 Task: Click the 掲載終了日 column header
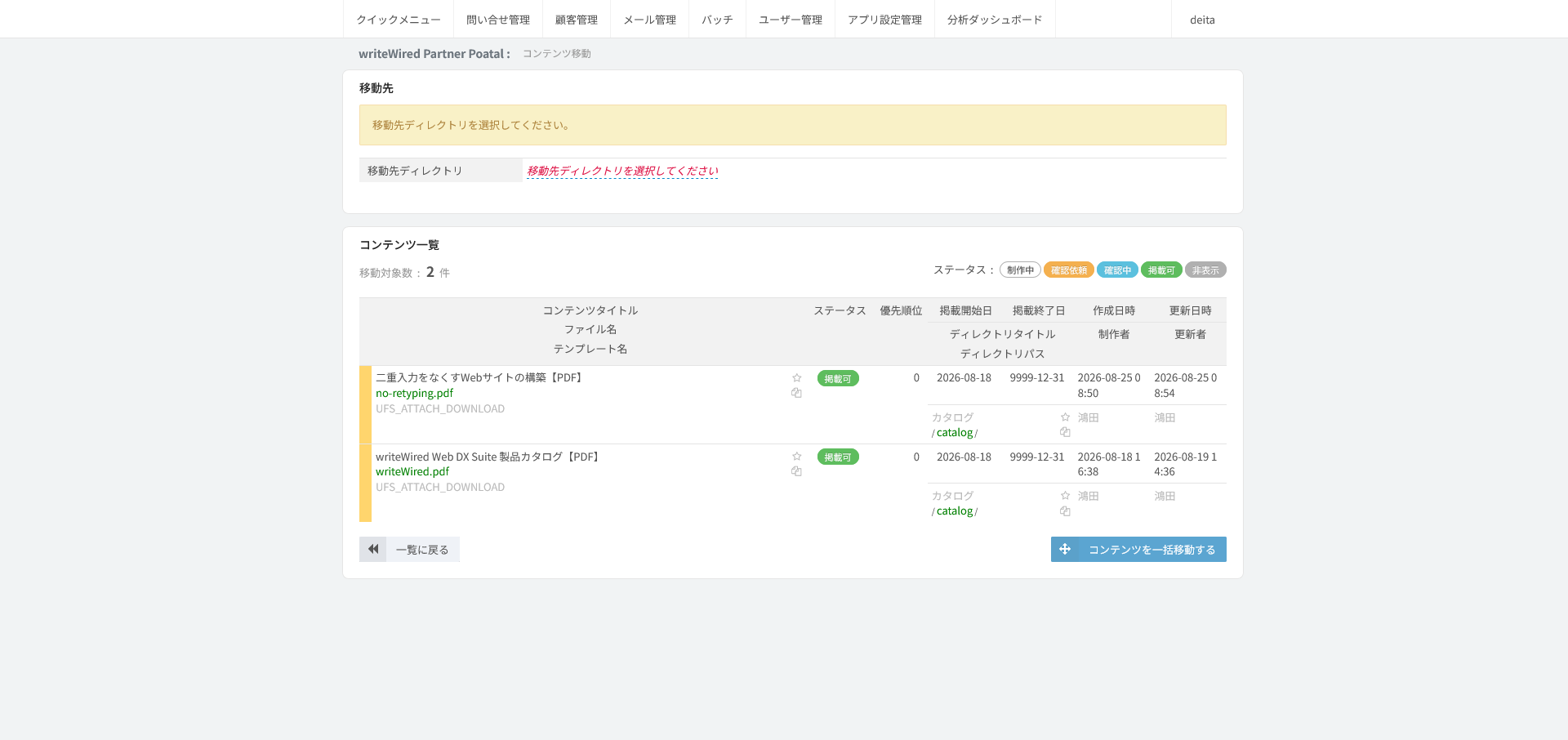tap(1039, 310)
